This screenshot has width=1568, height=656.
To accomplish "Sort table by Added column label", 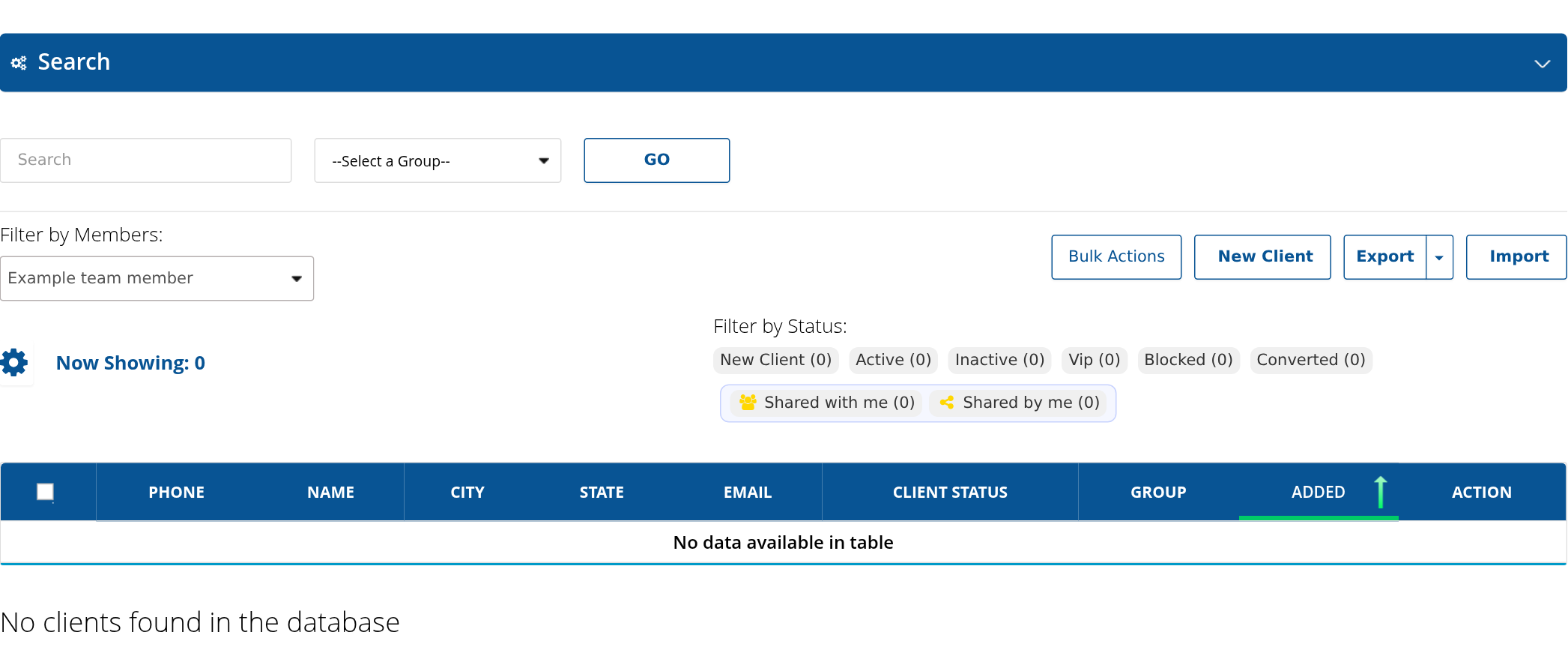I will point(1318,493).
